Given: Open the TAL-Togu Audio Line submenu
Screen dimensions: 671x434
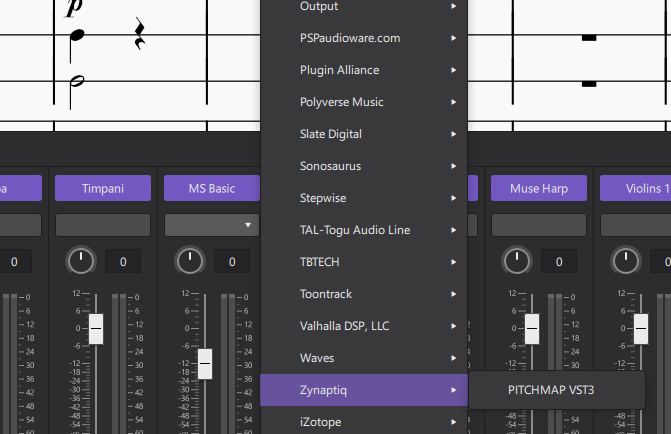Looking at the screenshot, I should coord(364,230).
